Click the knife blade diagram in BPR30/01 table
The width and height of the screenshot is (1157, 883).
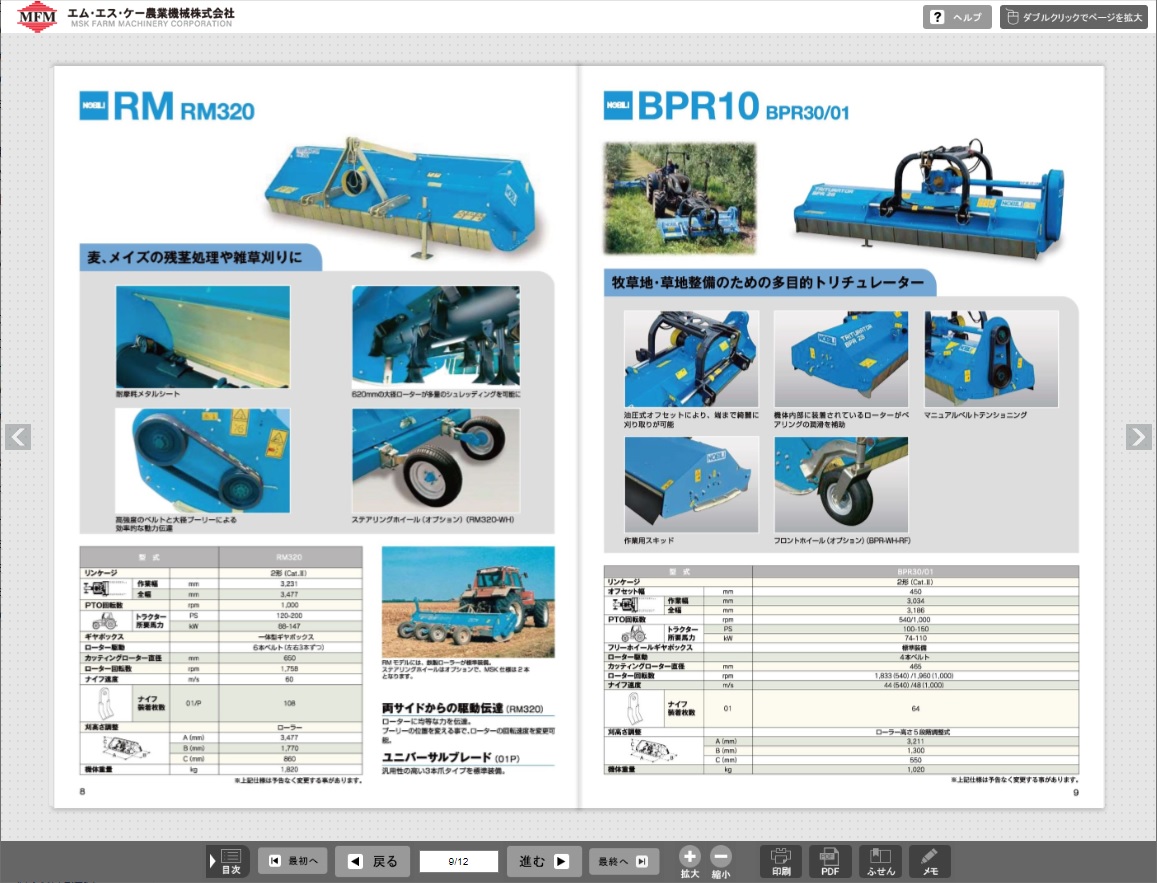pyautogui.click(x=635, y=708)
